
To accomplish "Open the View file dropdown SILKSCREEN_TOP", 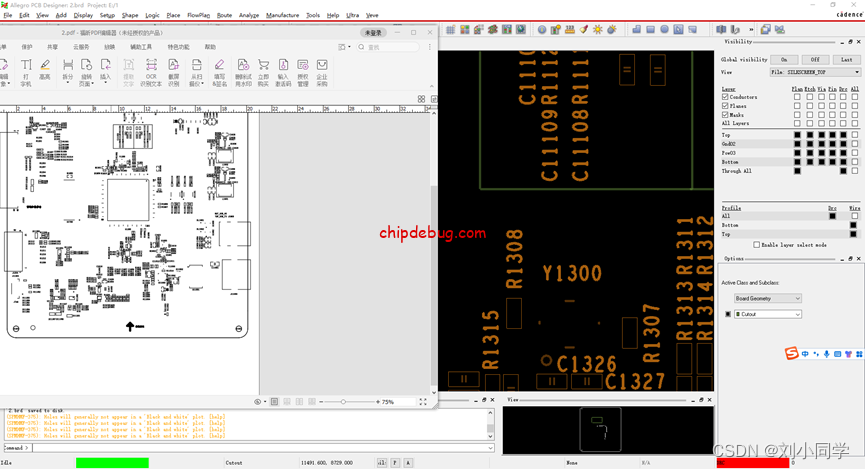I will point(814,72).
